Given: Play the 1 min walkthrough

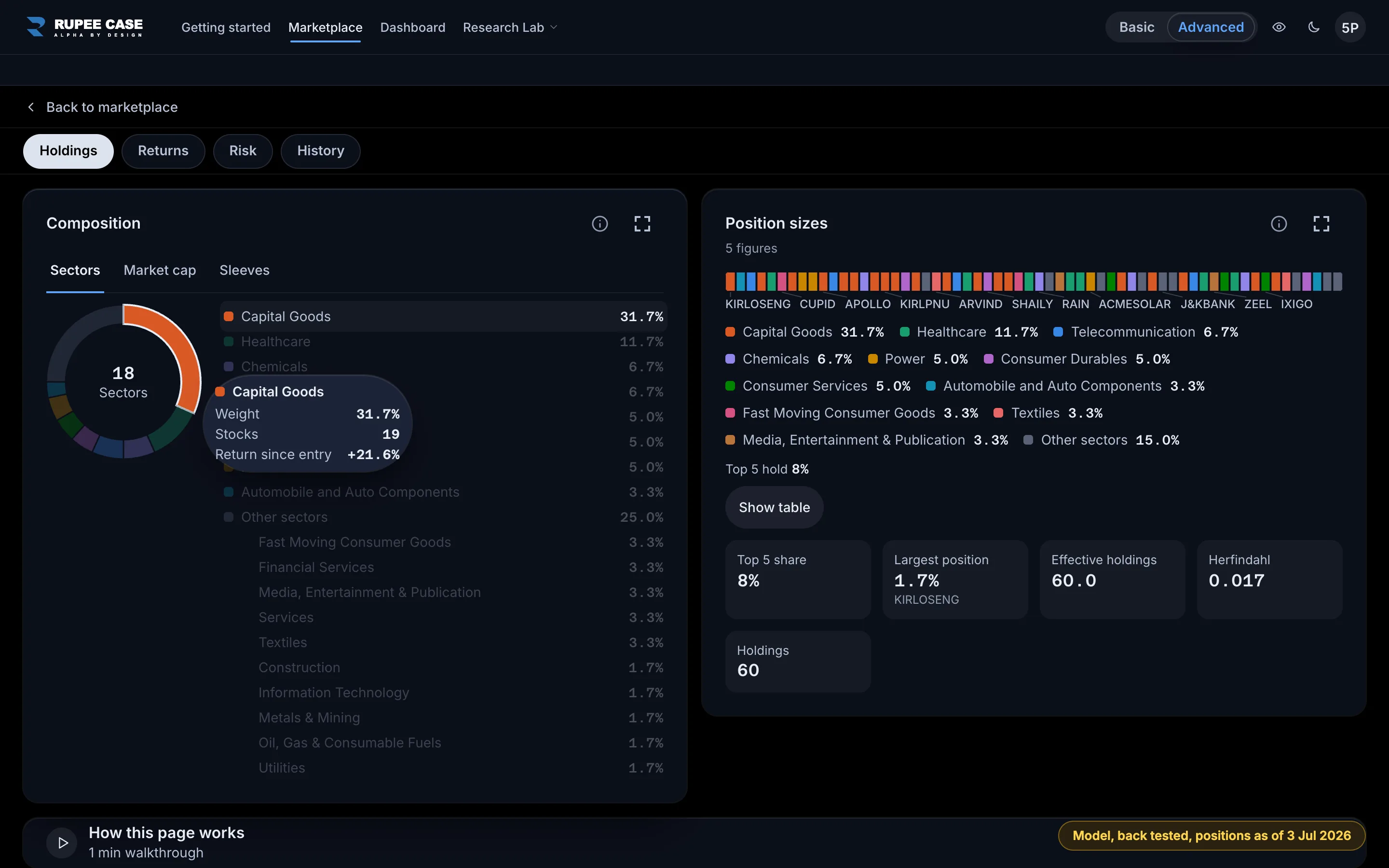Looking at the screenshot, I should (62, 843).
